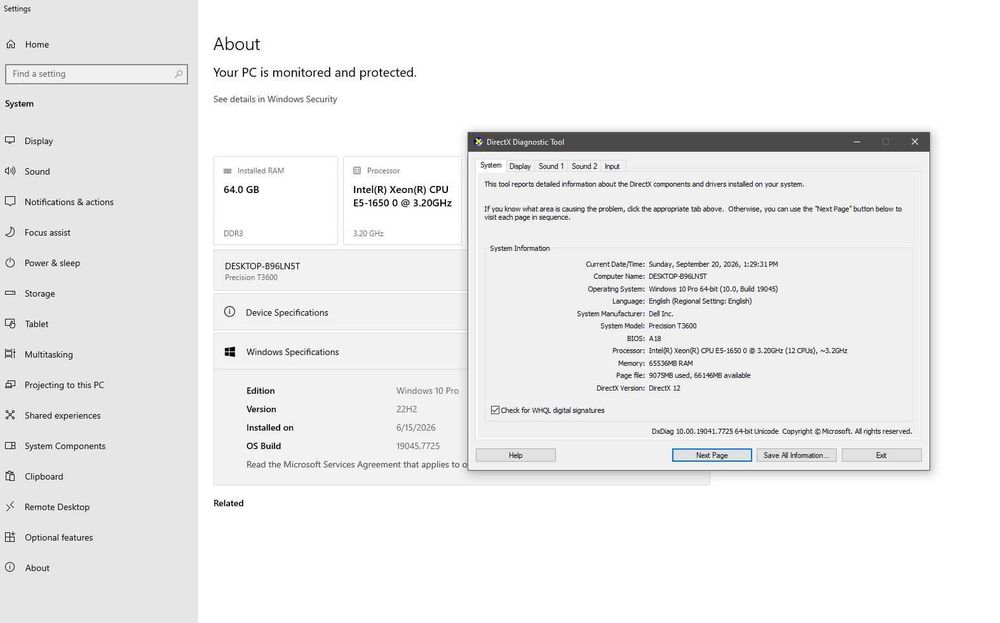
Task: Click the Notifications & actions icon
Action: 10,202
